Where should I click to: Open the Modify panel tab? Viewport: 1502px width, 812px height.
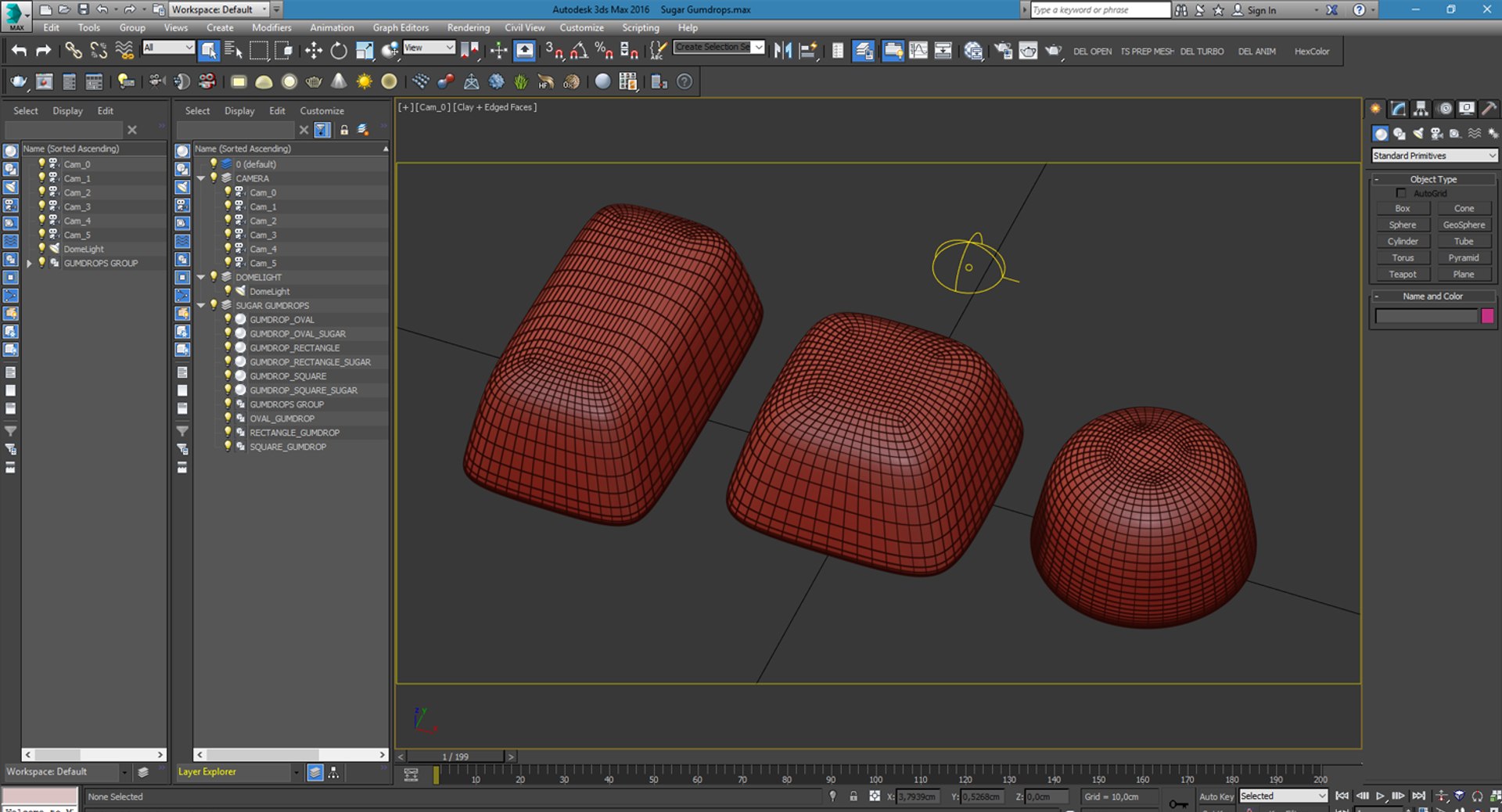1399,109
